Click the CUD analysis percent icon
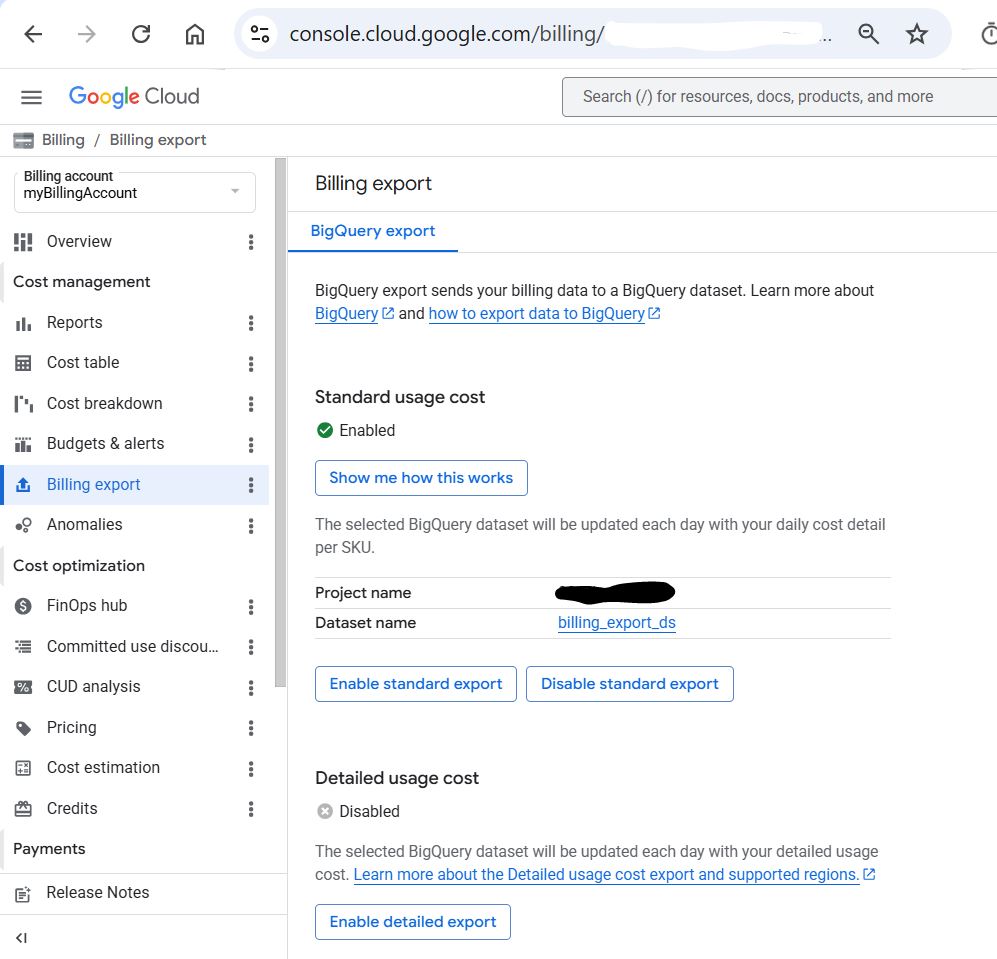Screen dimensions: 997x959 pyautogui.click(x=23, y=687)
